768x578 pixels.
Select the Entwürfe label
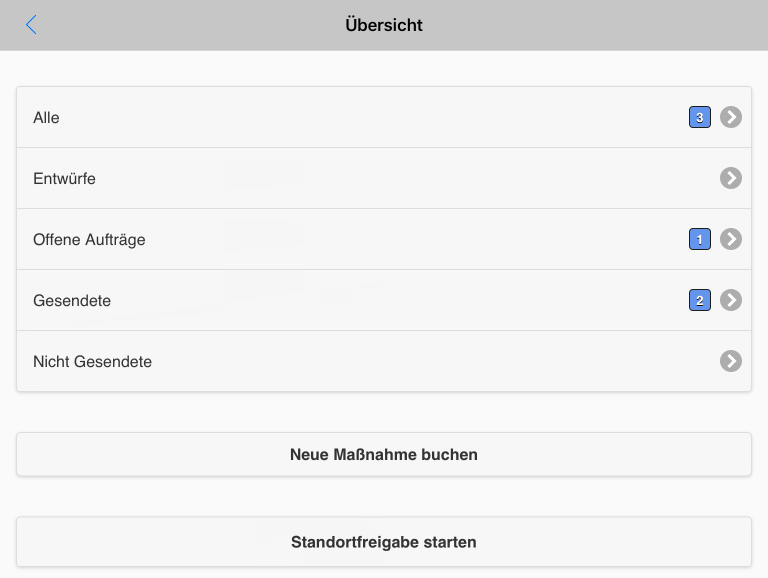pos(64,179)
